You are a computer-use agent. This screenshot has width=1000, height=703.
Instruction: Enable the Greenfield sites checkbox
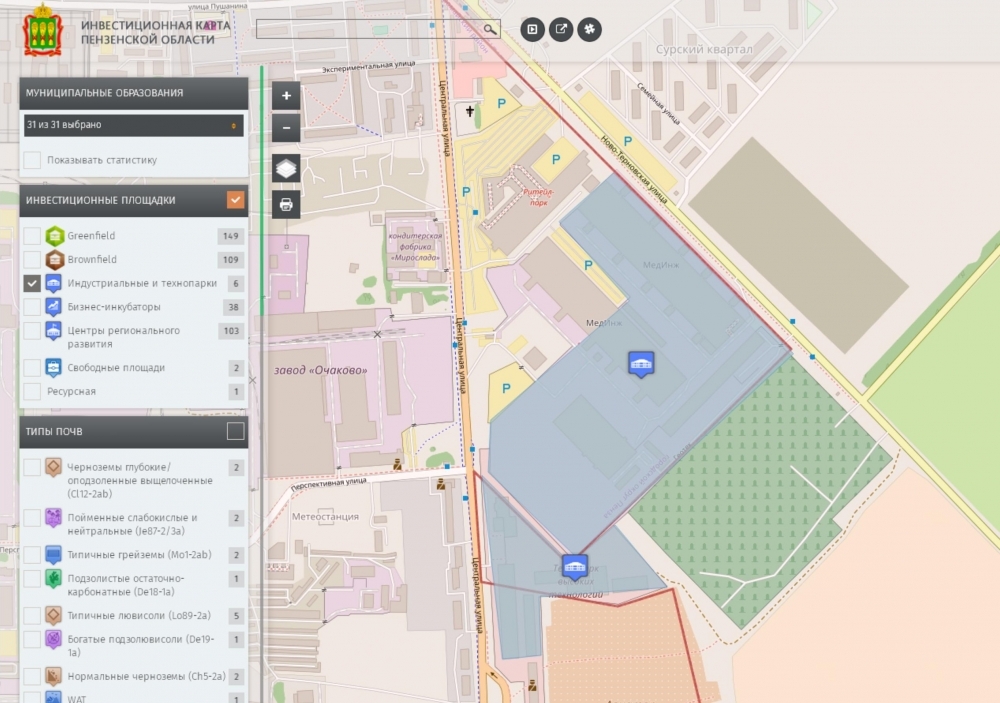33,236
